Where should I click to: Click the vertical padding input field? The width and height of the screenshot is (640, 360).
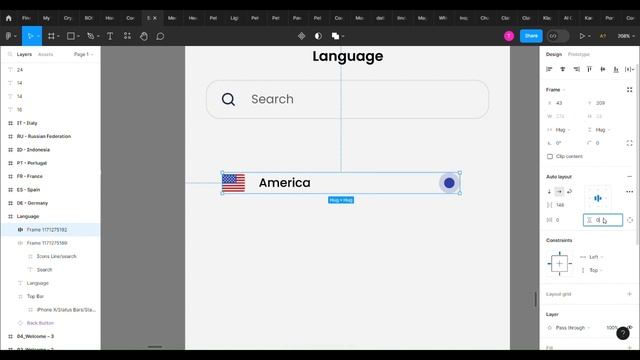pyautogui.click(x=603, y=220)
